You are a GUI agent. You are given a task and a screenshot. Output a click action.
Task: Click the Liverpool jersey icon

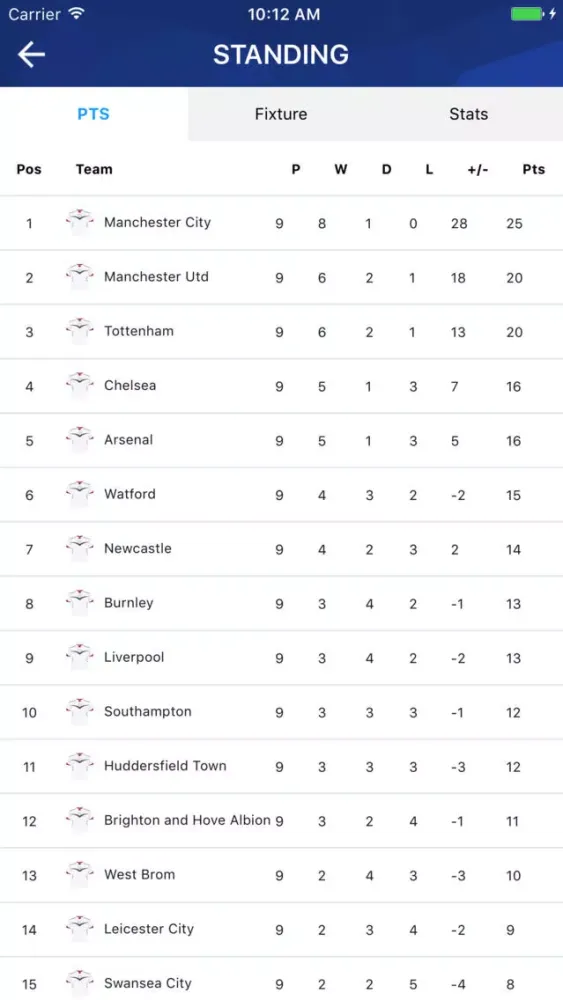click(80, 657)
